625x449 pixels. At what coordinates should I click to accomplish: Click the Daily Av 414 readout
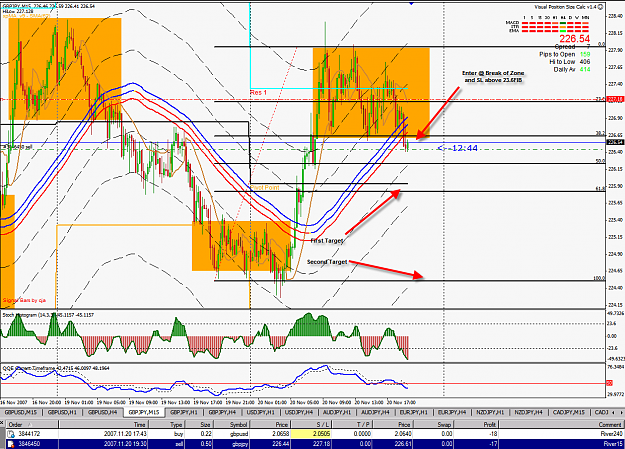pos(572,69)
